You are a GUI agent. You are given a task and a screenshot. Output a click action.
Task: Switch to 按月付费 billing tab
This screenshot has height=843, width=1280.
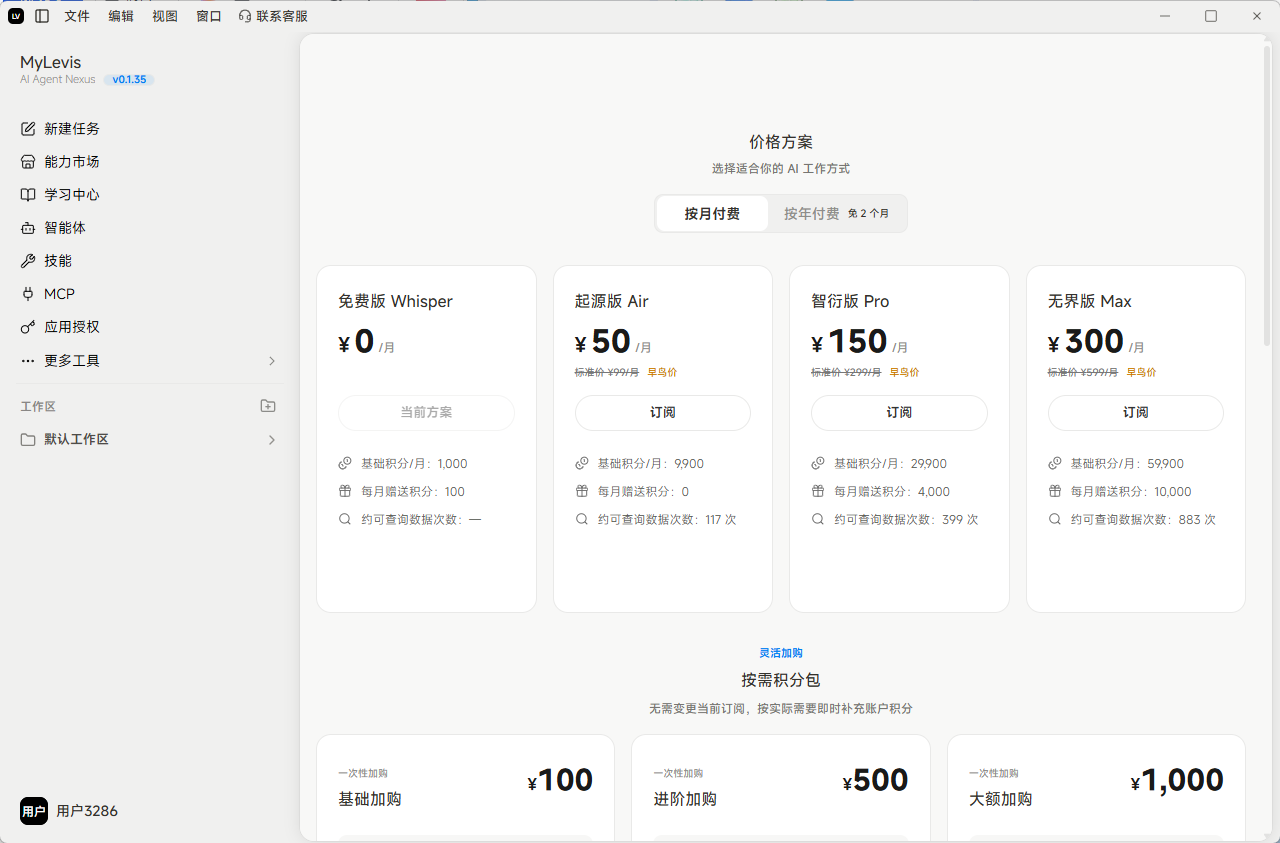point(712,214)
